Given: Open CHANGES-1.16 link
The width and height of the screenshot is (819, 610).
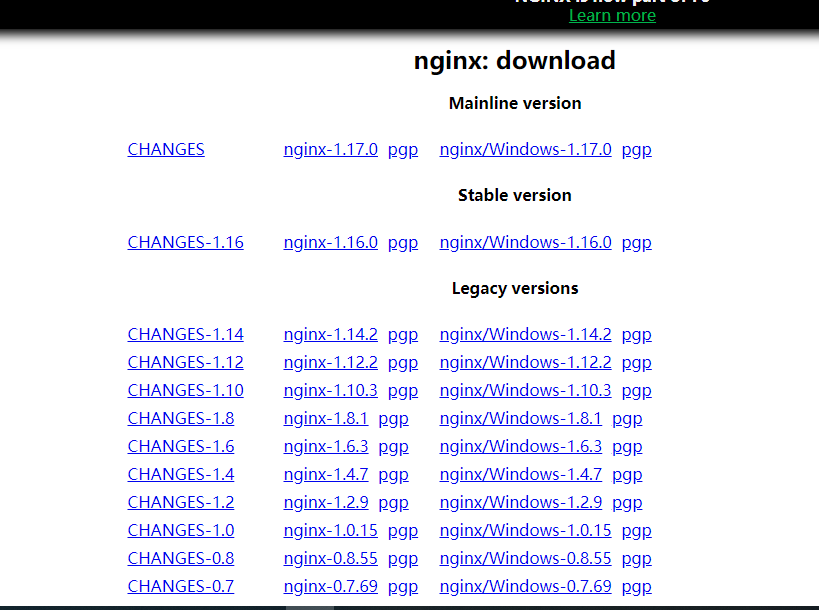Looking at the screenshot, I should pos(185,242).
